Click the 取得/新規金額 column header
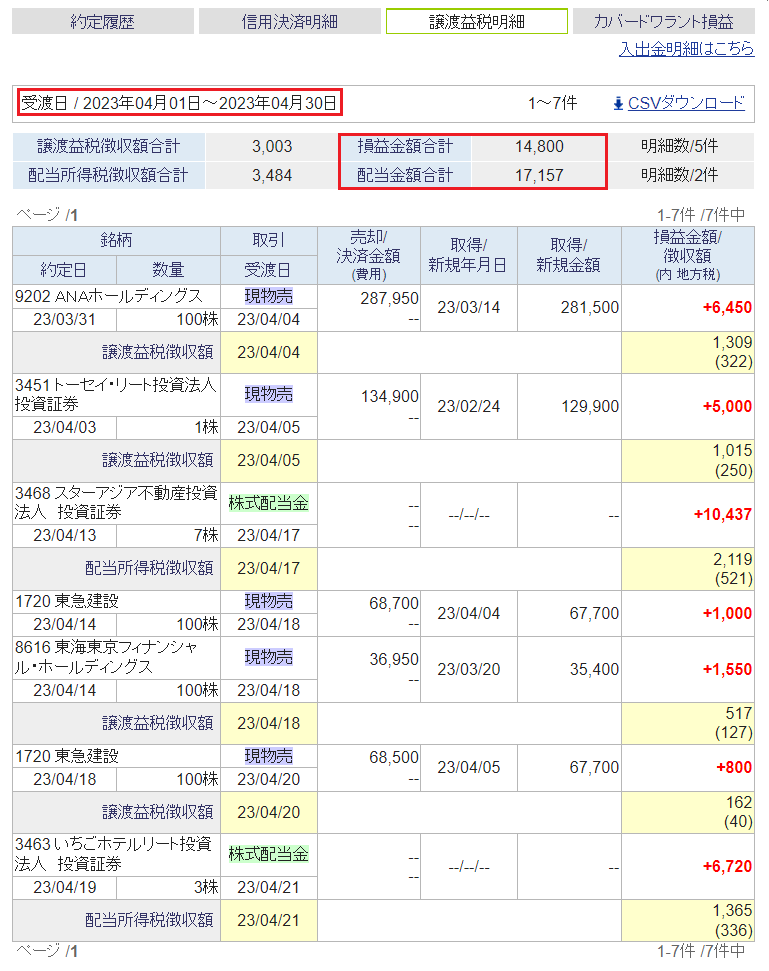Image resolution: width=769 pixels, height=971 pixels. [569, 255]
